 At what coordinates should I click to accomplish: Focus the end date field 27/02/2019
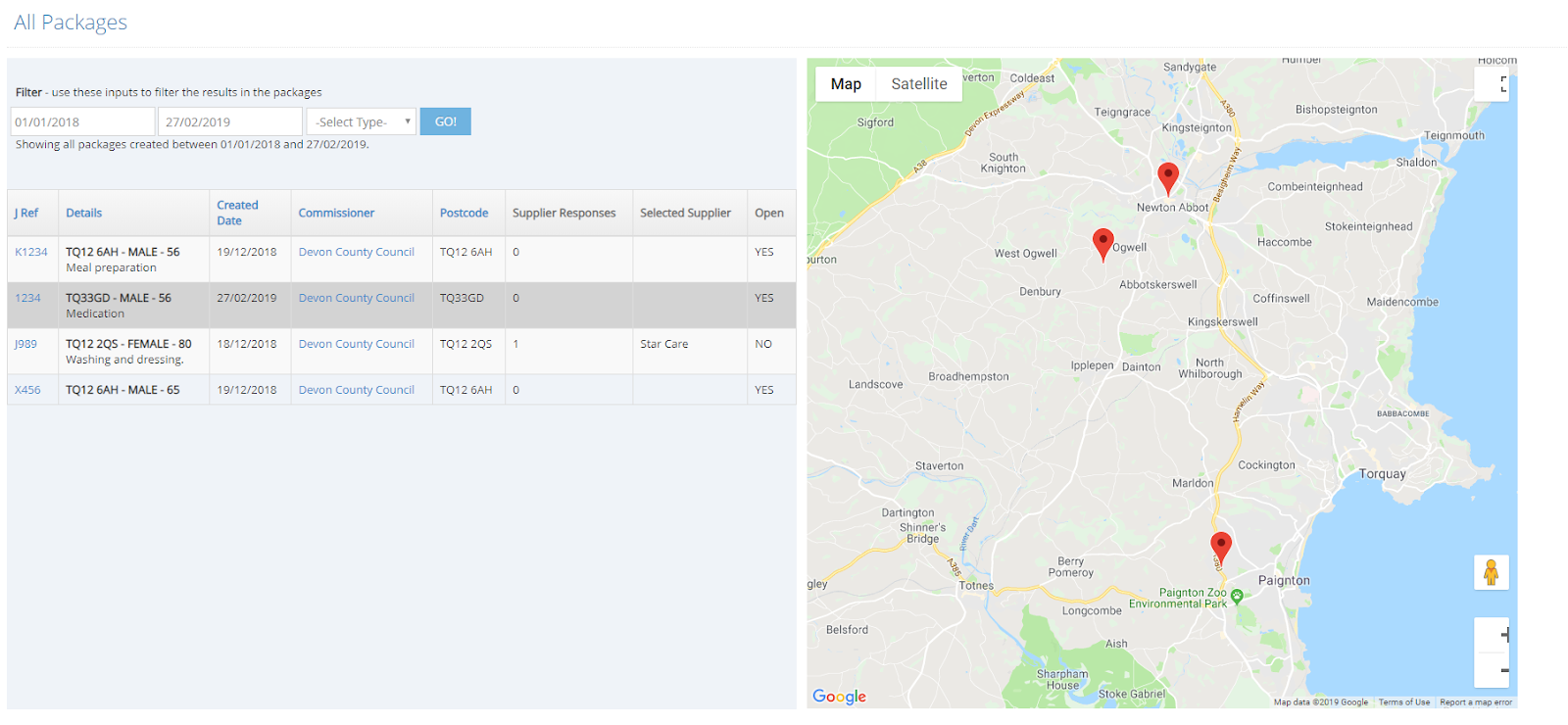click(230, 121)
